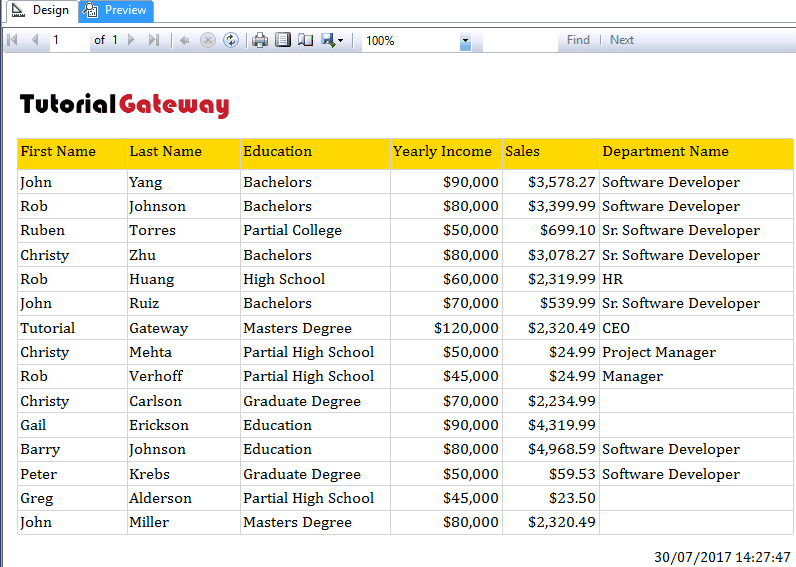Viewport: 796px width, 567px height.
Task: Click the $3,578.27 sales cell
Action: (551, 182)
